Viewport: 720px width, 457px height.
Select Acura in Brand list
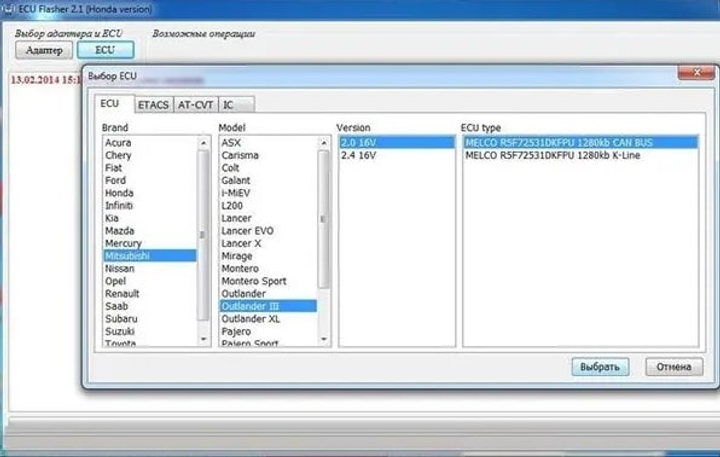(x=150, y=143)
